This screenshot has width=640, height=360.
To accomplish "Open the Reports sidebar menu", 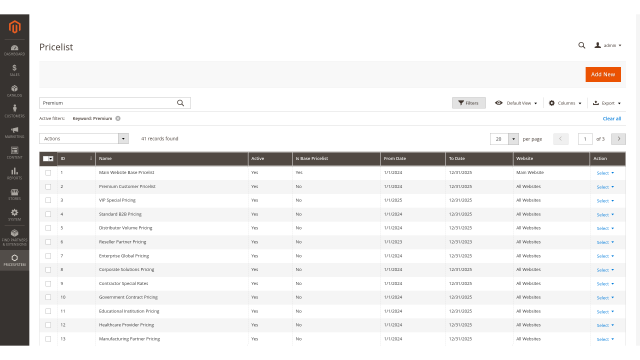I will pos(14,173).
